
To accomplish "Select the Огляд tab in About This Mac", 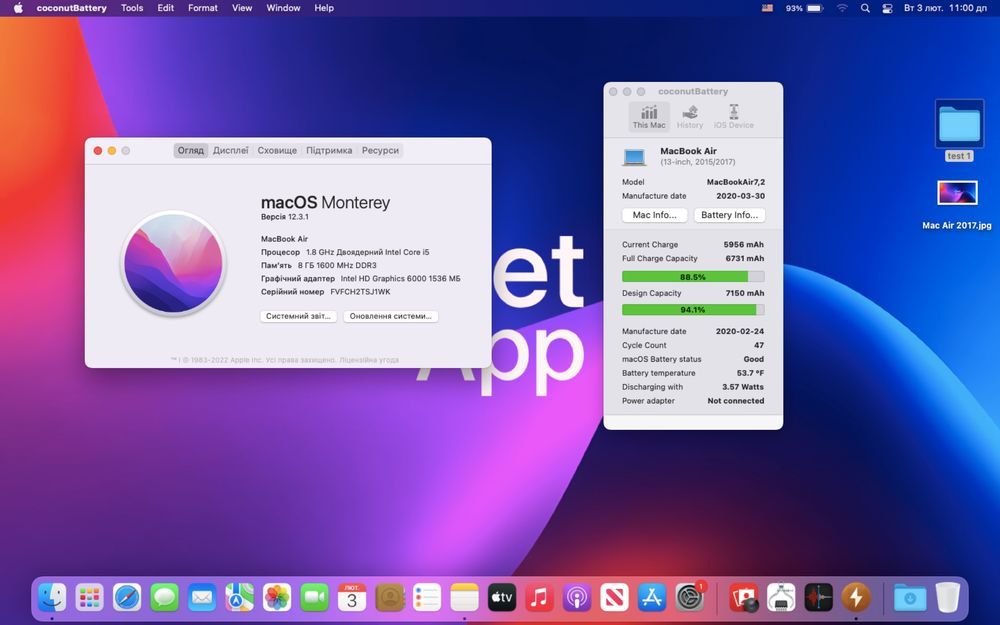I will pyautogui.click(x=191, y=151).
